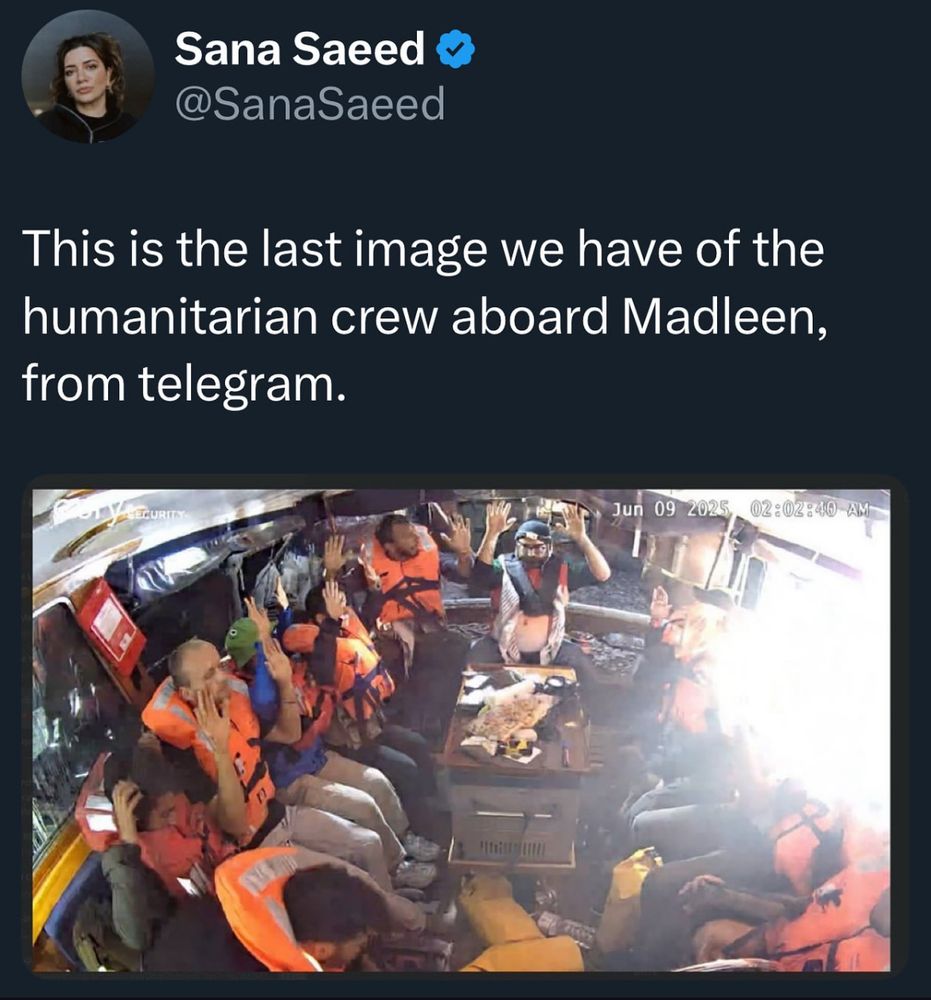This screenshot has height=1000, width=931.
Task: Click the blue verified checkmark badge
Action: (455, 50)
